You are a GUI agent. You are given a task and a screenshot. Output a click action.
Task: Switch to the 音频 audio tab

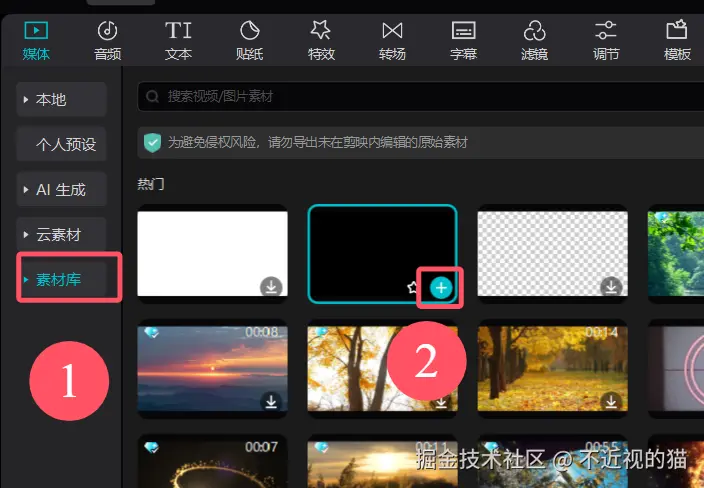[107, 41]
